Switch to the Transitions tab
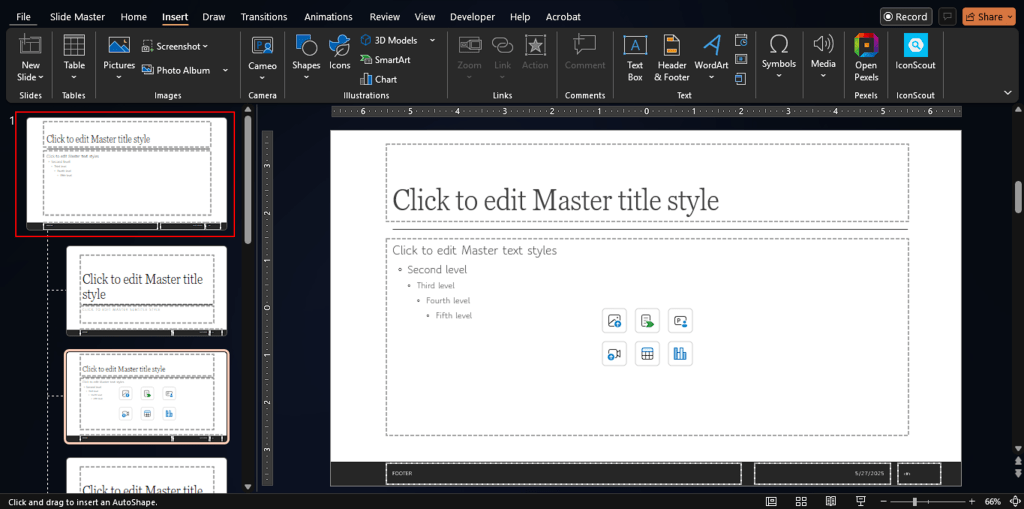Viewport: 1024px width, 509px height. [x=263, y=17]
